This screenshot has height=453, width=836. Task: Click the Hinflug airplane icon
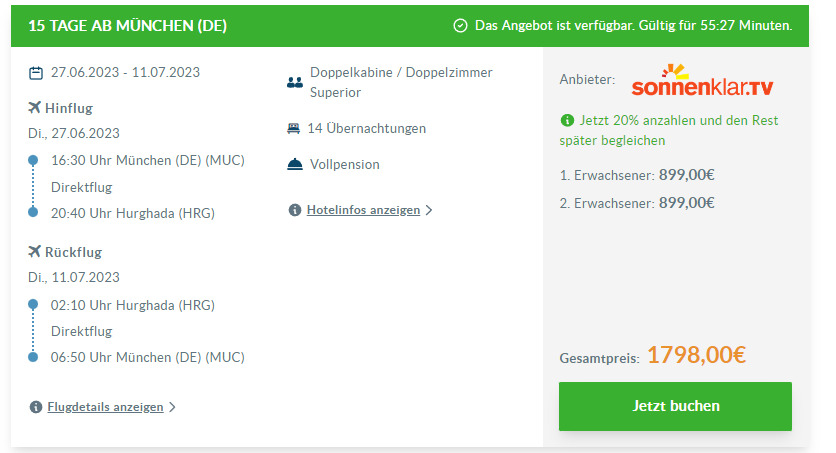pyautogui.click(x=34, y=108)
